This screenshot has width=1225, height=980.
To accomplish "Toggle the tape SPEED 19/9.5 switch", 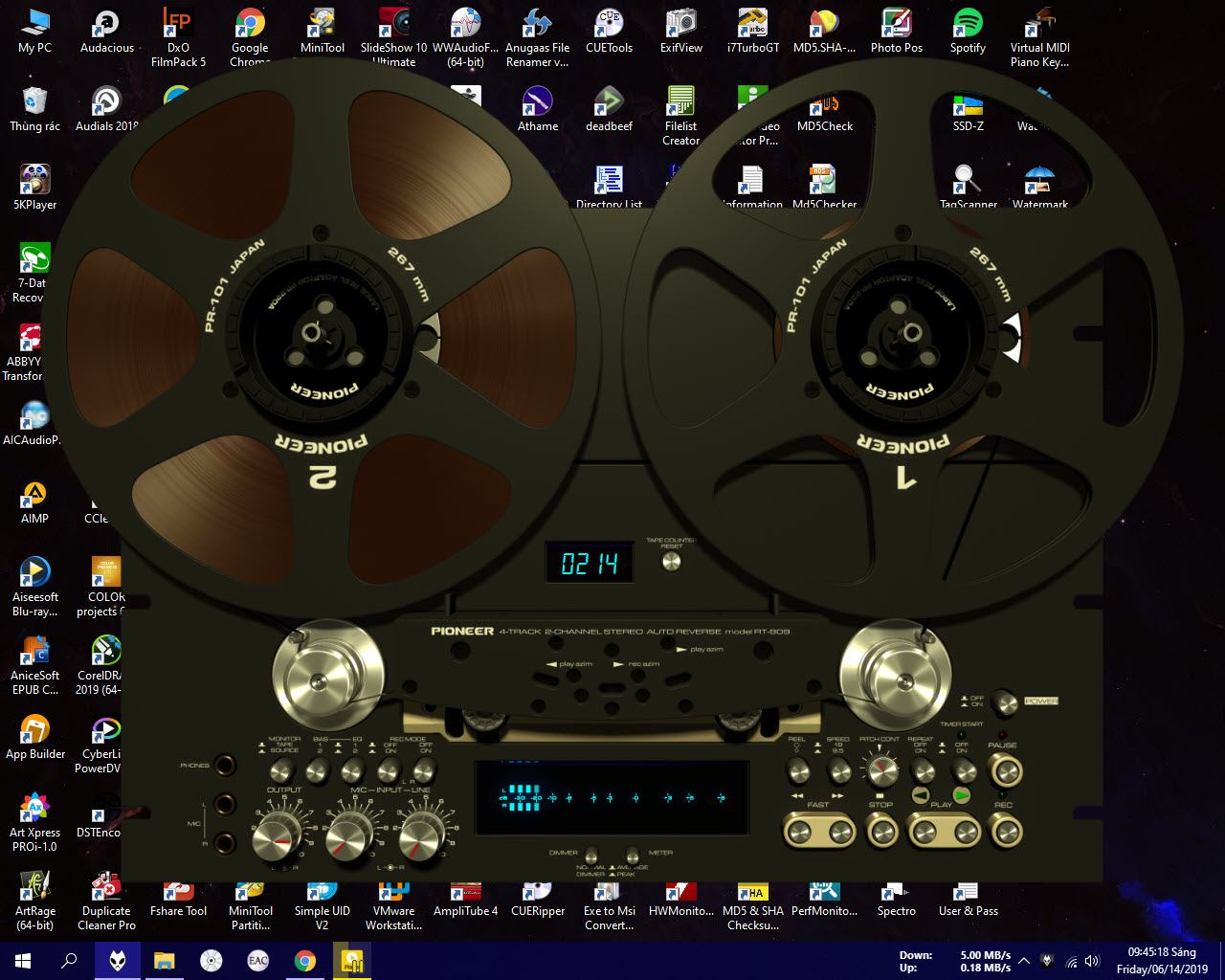I will point(838,769).
